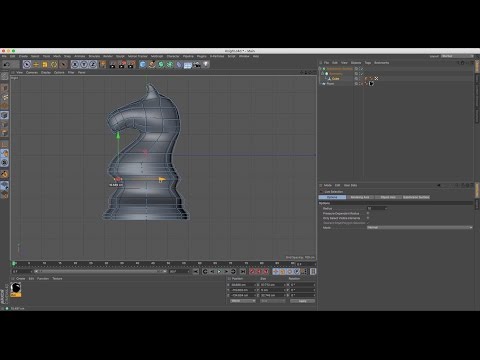Go to the end of animation
The height and width of the screenshot is (360, 480).
click(243, 272)
